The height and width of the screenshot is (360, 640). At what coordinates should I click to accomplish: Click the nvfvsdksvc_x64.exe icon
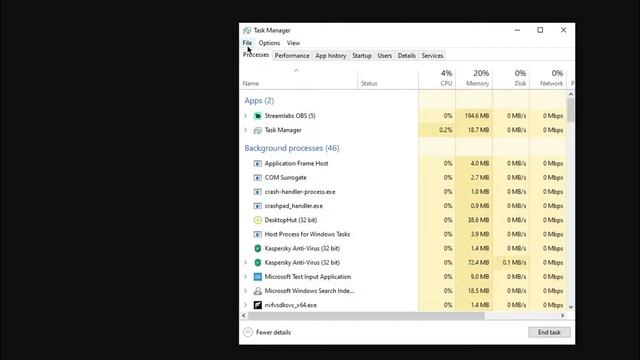pos(258,305)
